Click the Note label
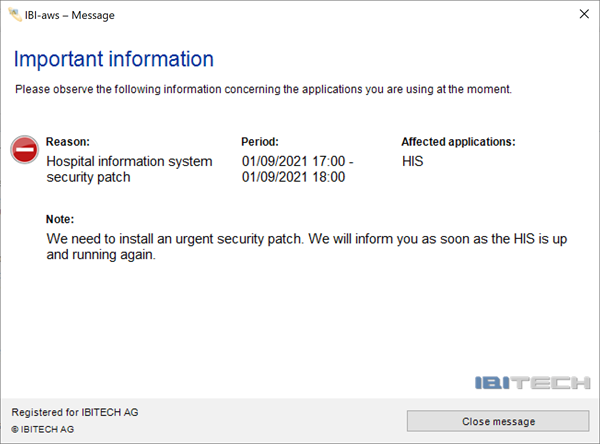 (x=60, y=219)
